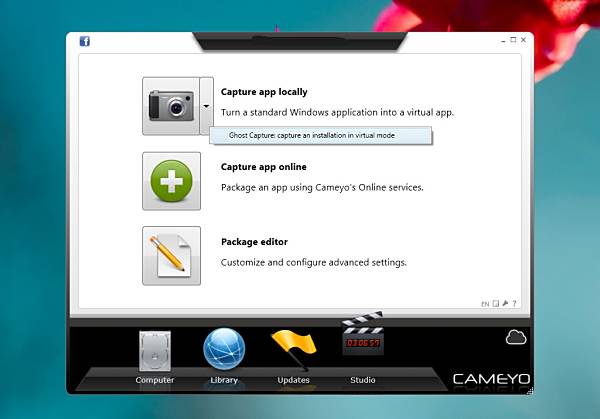The height and width of the screenshot is (419, 600).
Task: Open the Library globe icon
Action: (x=224, y=349)
